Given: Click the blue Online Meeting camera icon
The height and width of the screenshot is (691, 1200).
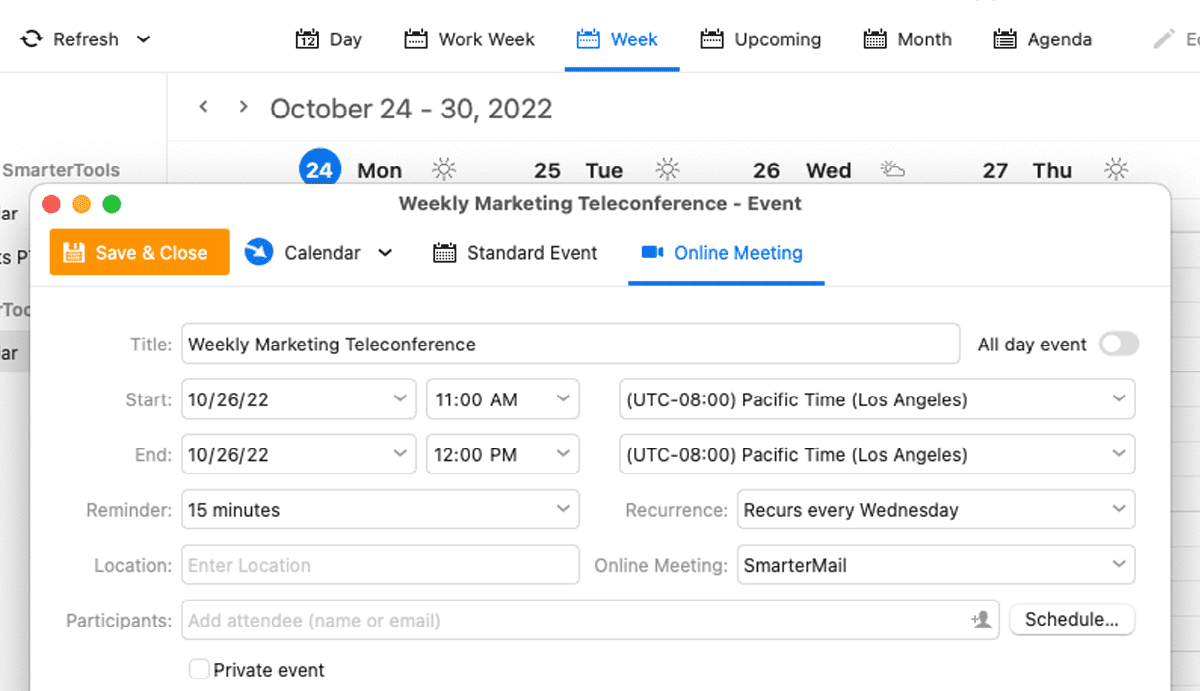Looking at the screenshot, I should 652,253.
